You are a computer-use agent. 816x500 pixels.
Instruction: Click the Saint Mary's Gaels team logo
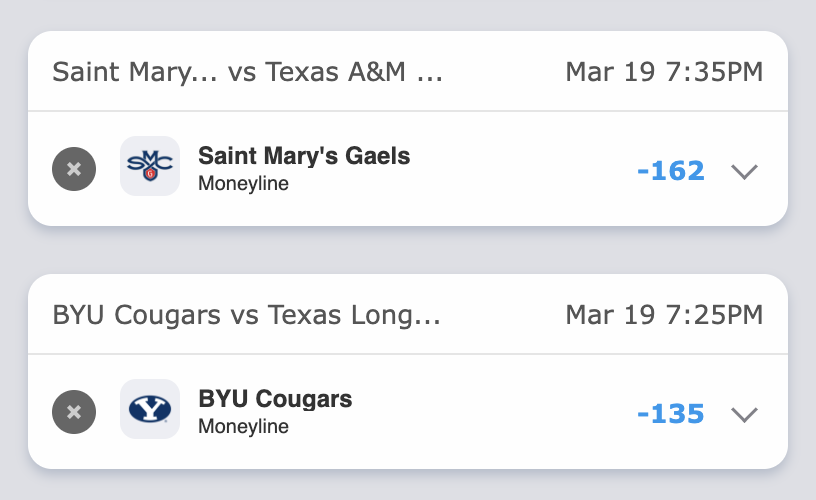[x=150, y=166]
